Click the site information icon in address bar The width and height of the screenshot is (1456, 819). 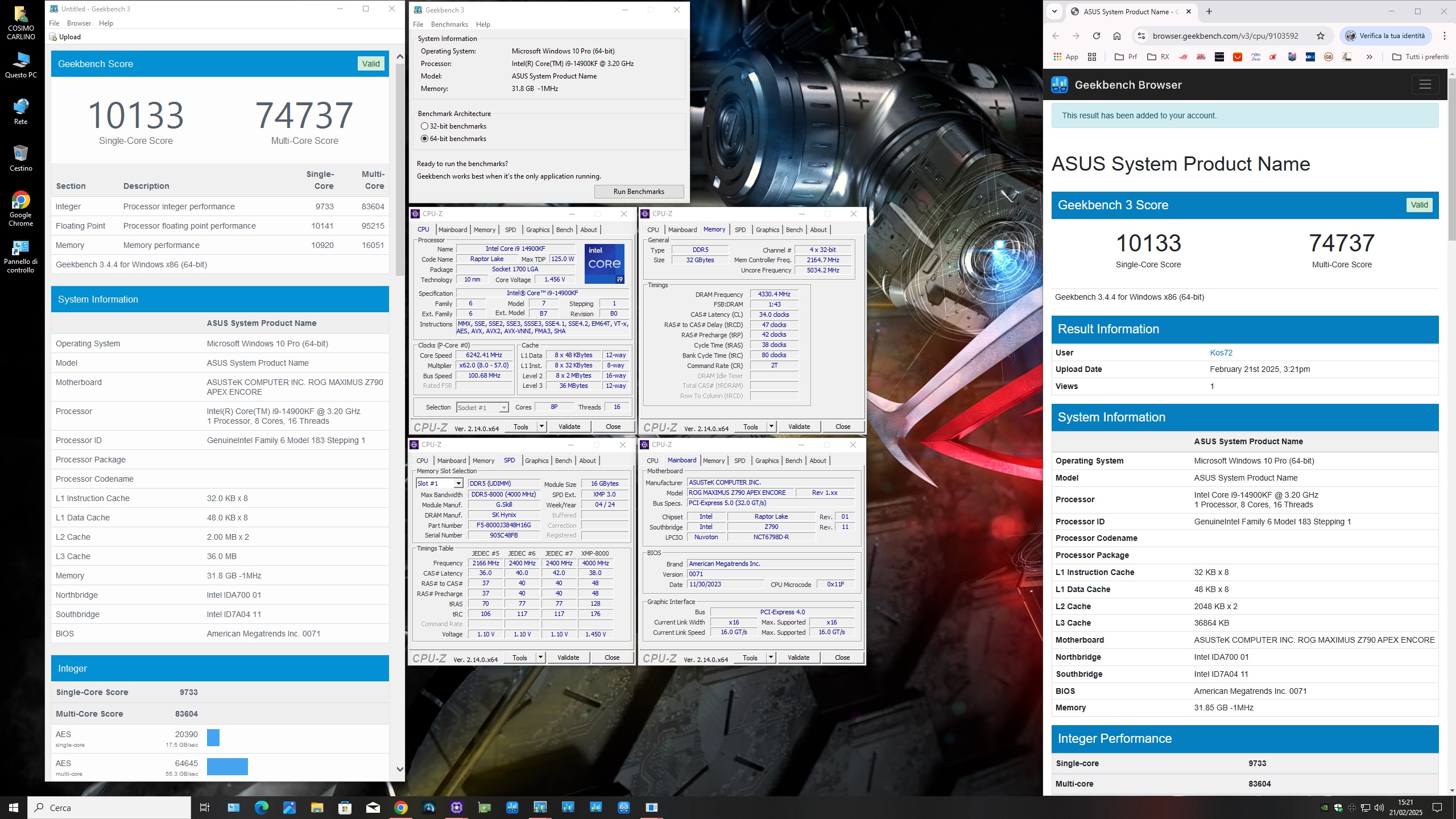[1141, 36]
